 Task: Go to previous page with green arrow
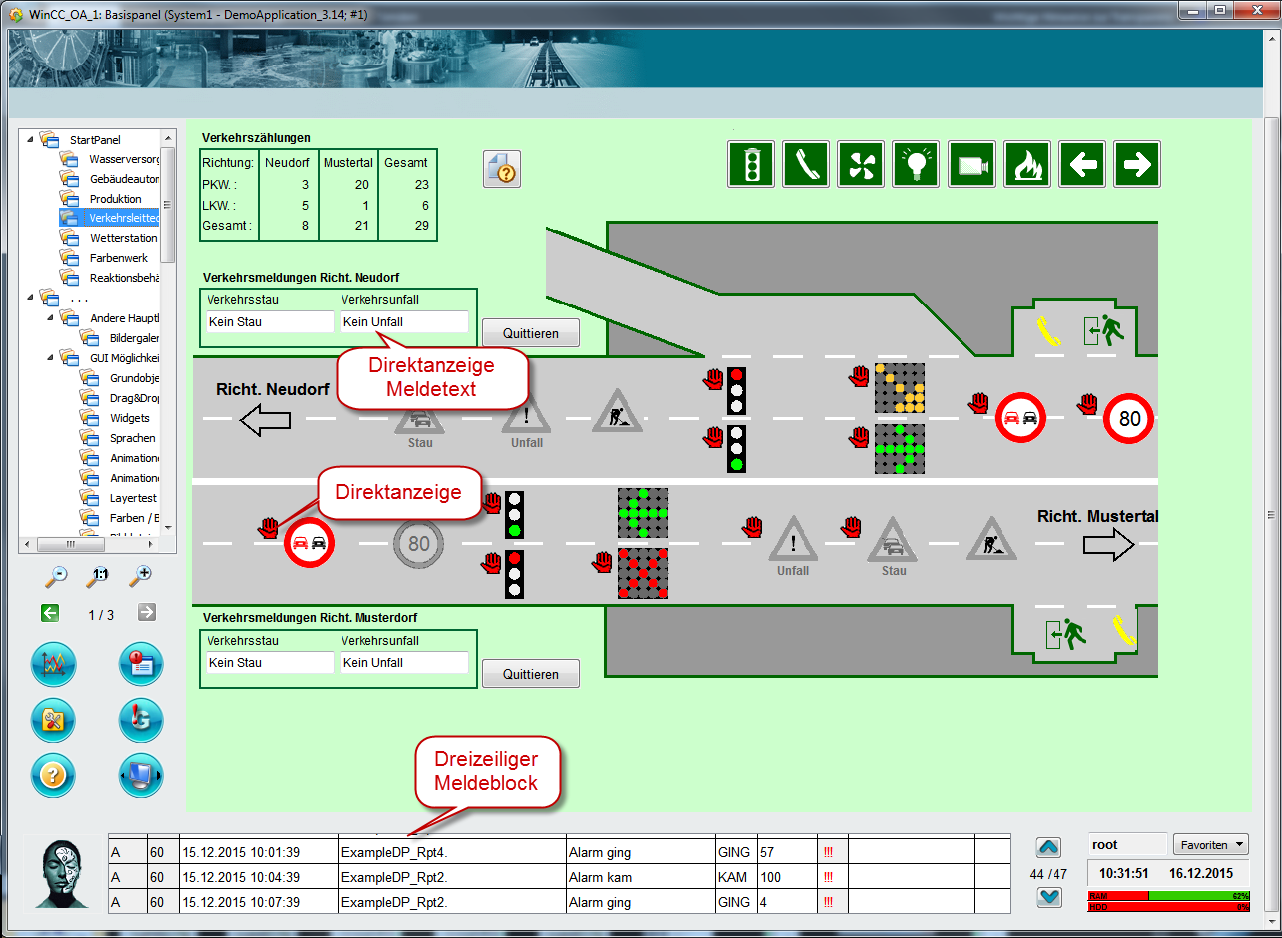point(51,613)
